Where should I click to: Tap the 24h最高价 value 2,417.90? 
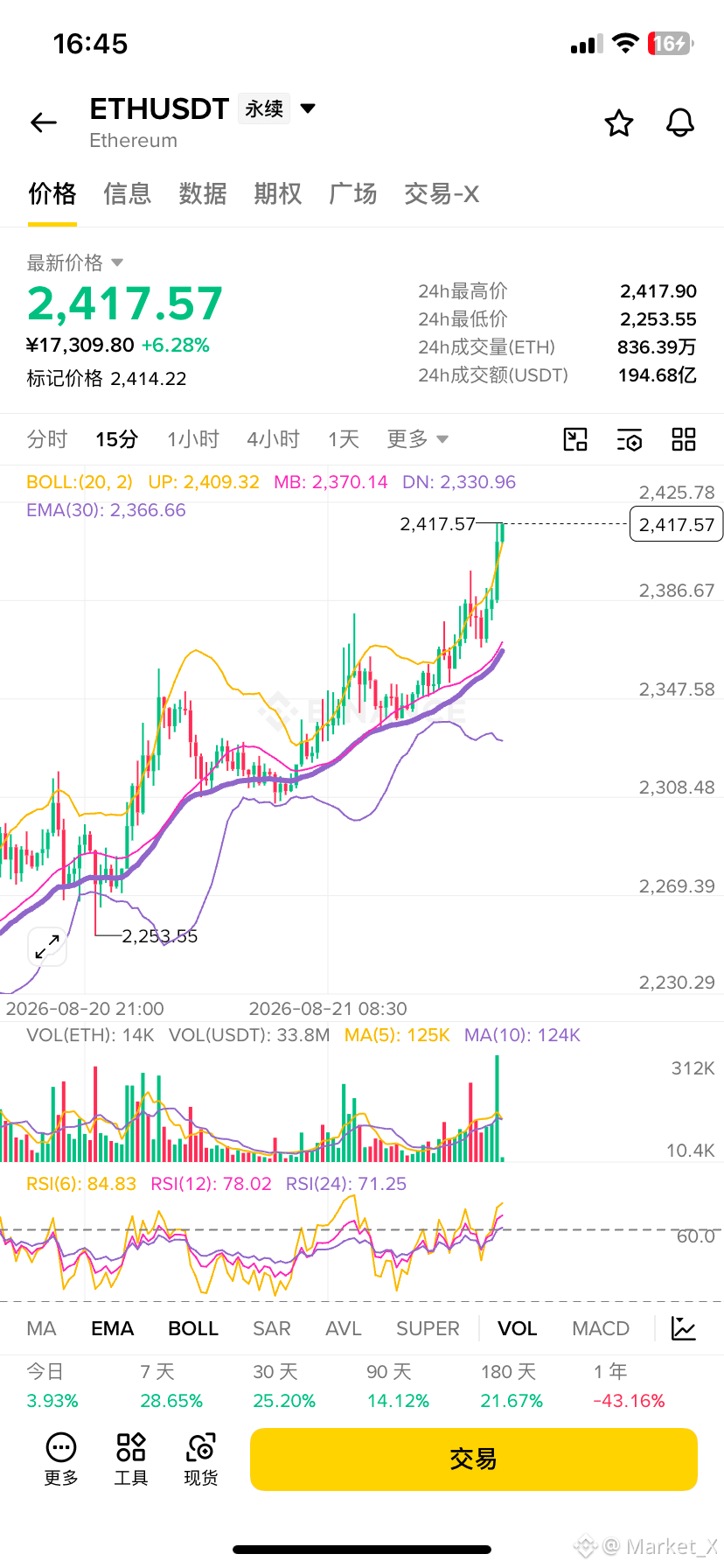click(x=658, y=291)
